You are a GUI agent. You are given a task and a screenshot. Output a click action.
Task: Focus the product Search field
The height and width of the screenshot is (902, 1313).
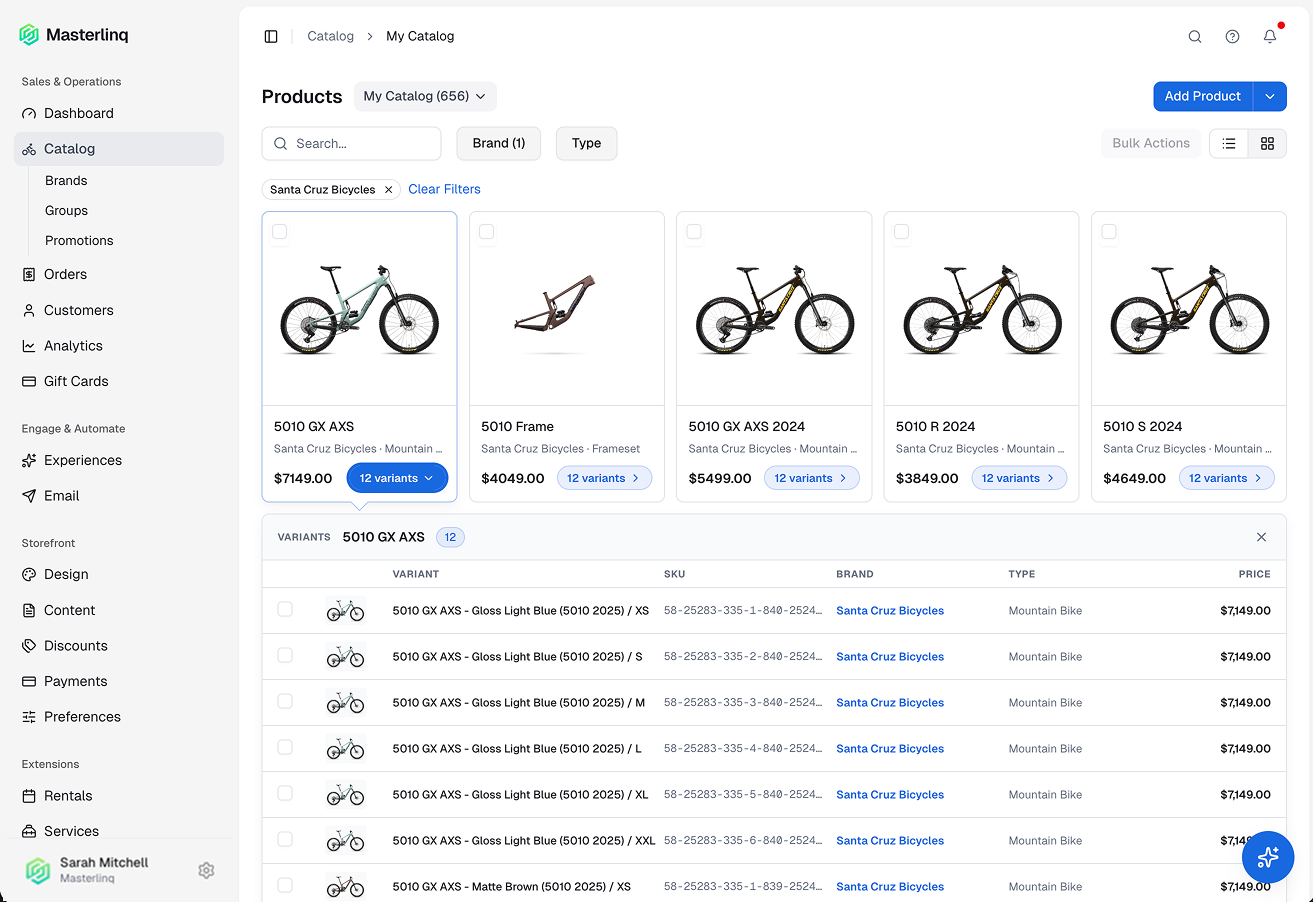pos(351,143)
